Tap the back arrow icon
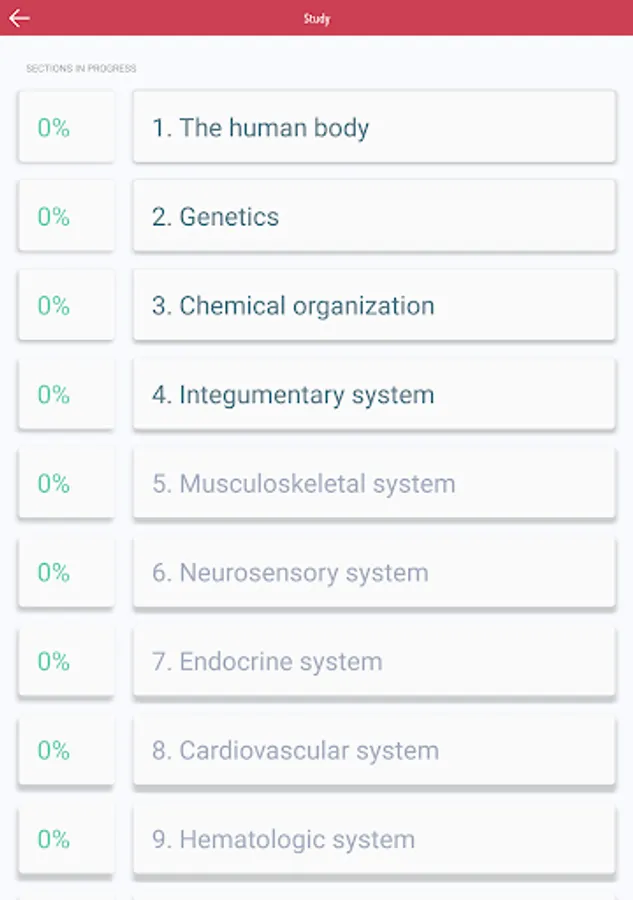Viewport: 633px width, 900px height. (19, 18)
